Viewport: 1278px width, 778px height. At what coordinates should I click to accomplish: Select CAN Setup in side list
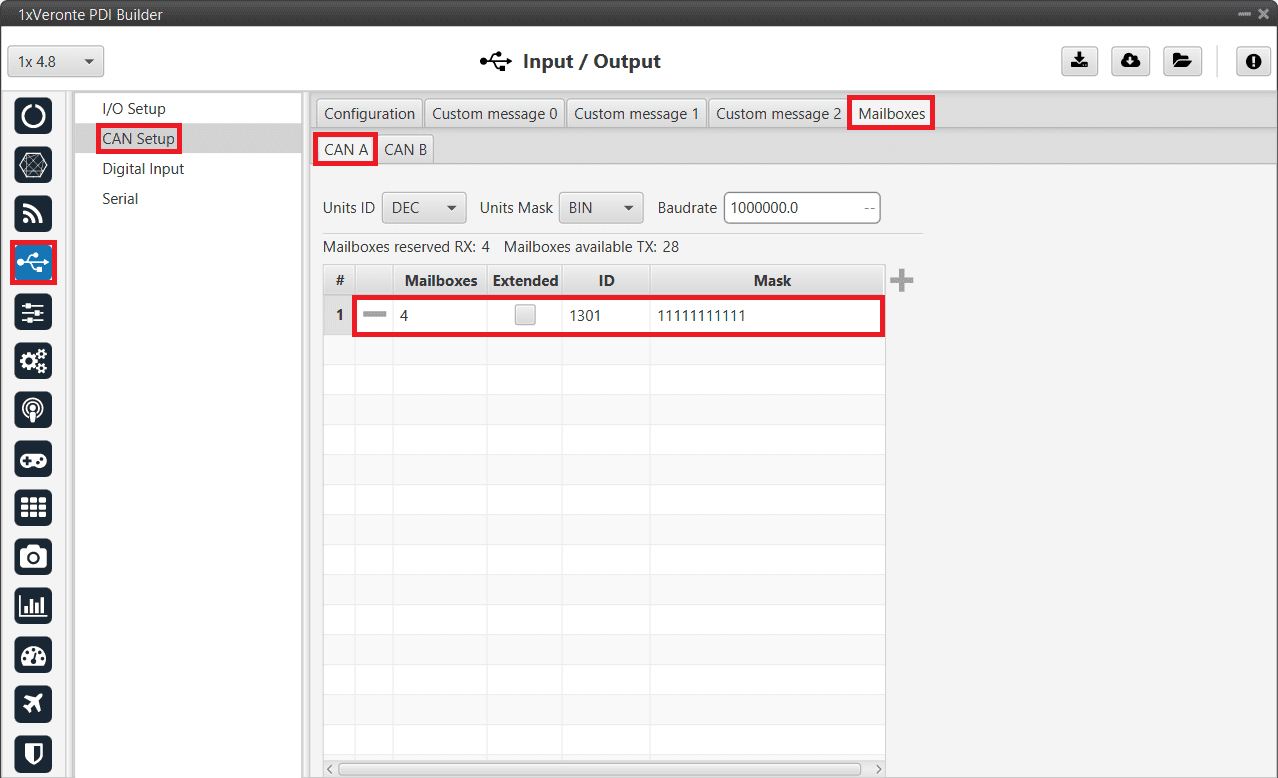click(139, 138)
